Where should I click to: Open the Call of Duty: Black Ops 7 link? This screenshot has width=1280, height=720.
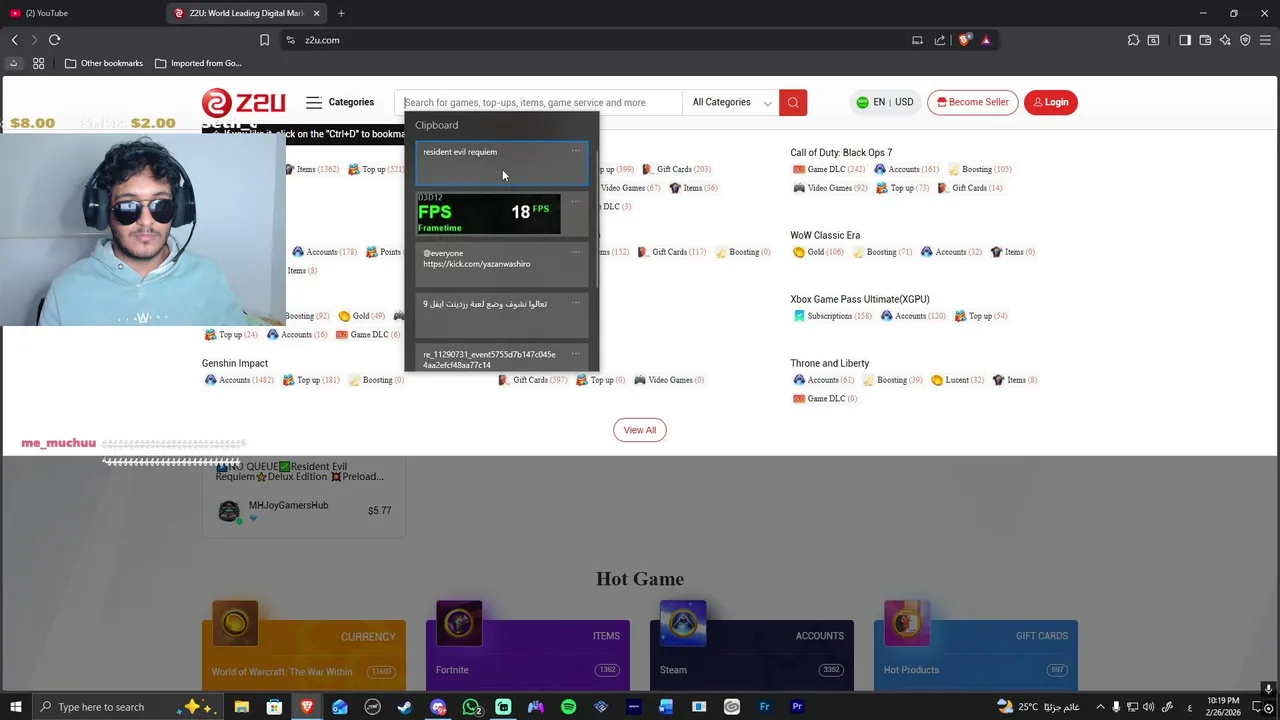tap(841, 153)
